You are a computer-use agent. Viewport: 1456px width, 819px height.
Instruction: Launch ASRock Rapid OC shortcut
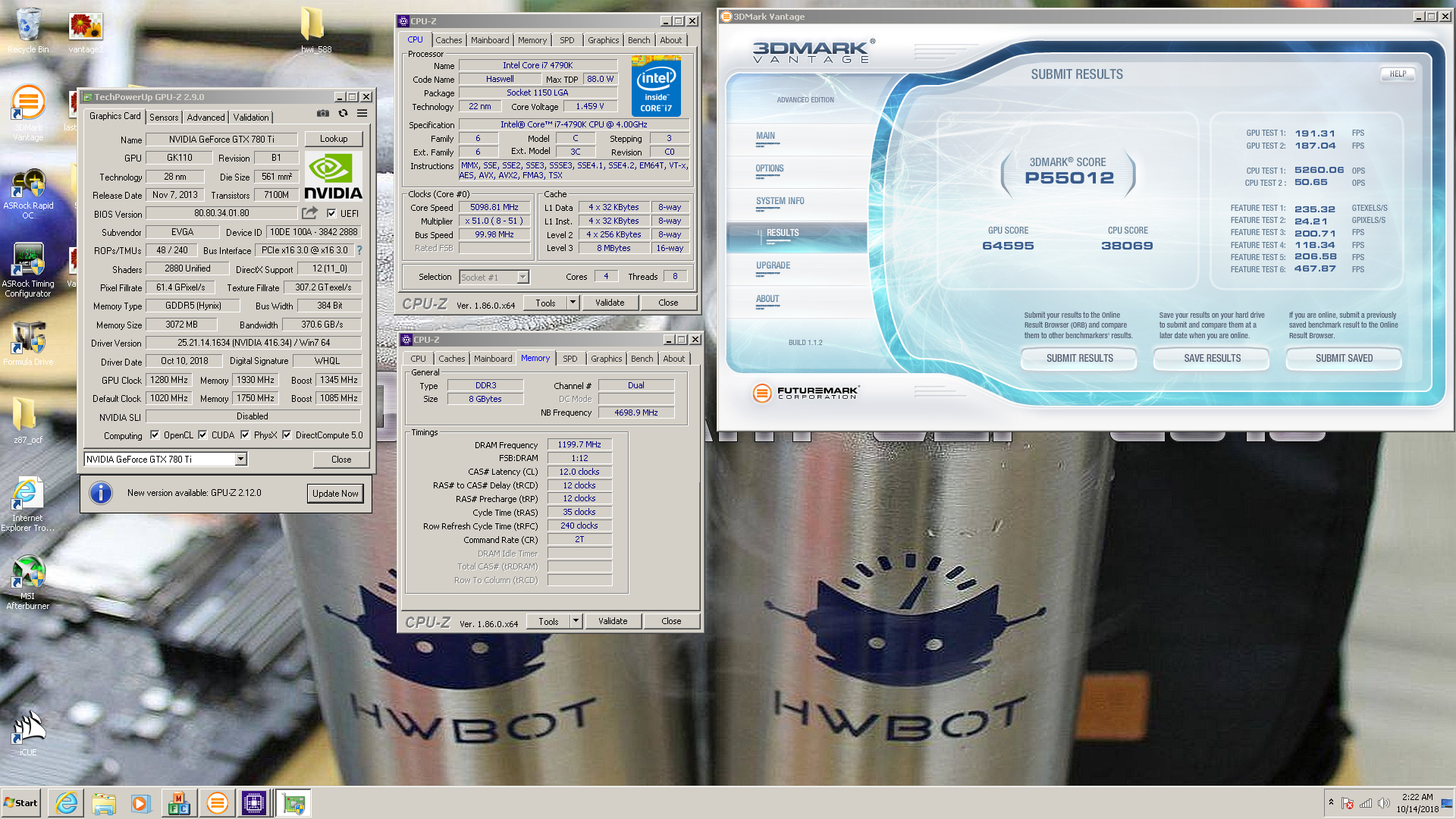click(x=28, y=194)
